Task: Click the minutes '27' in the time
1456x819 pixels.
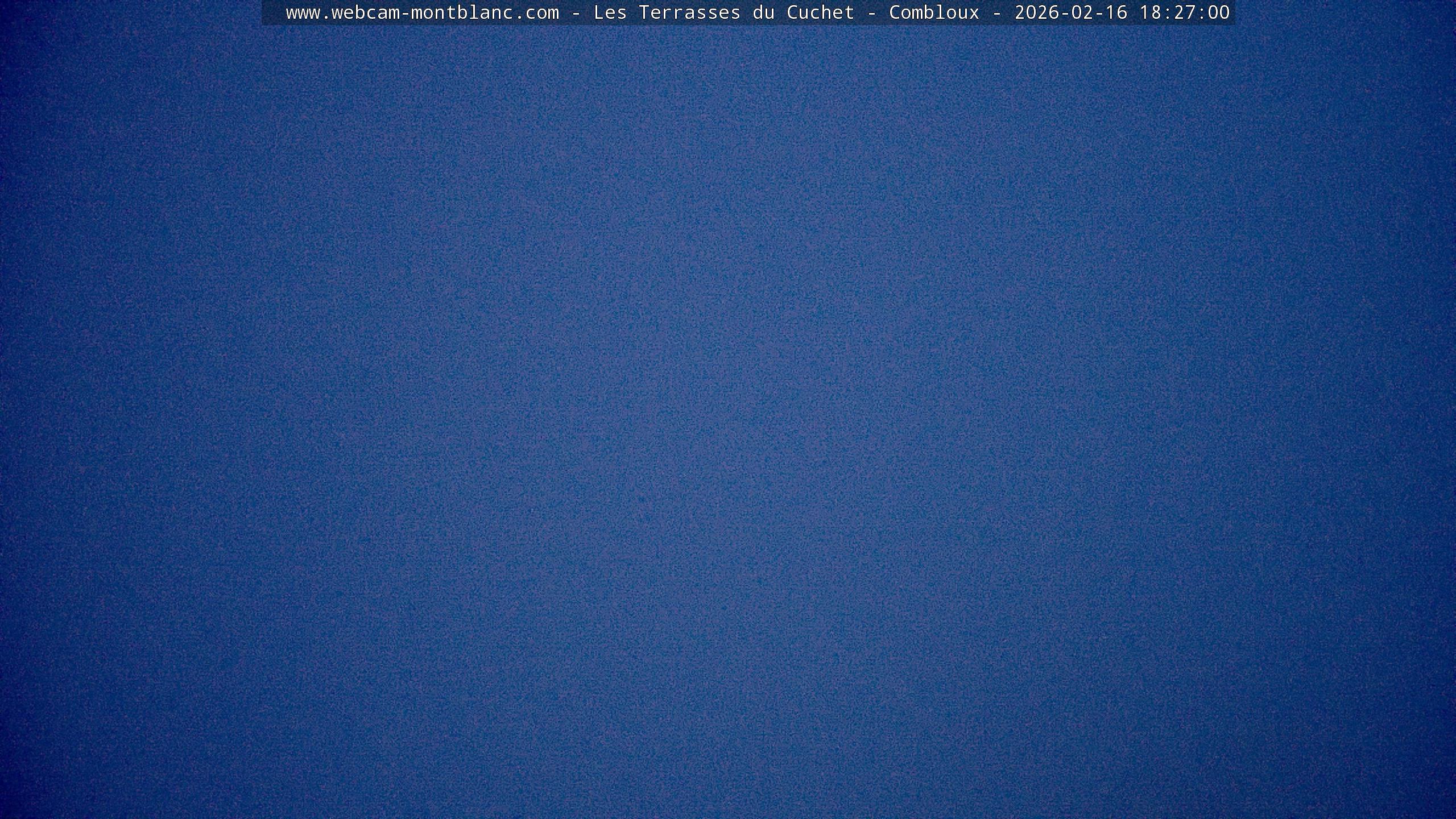Action: coord(1185,13)
